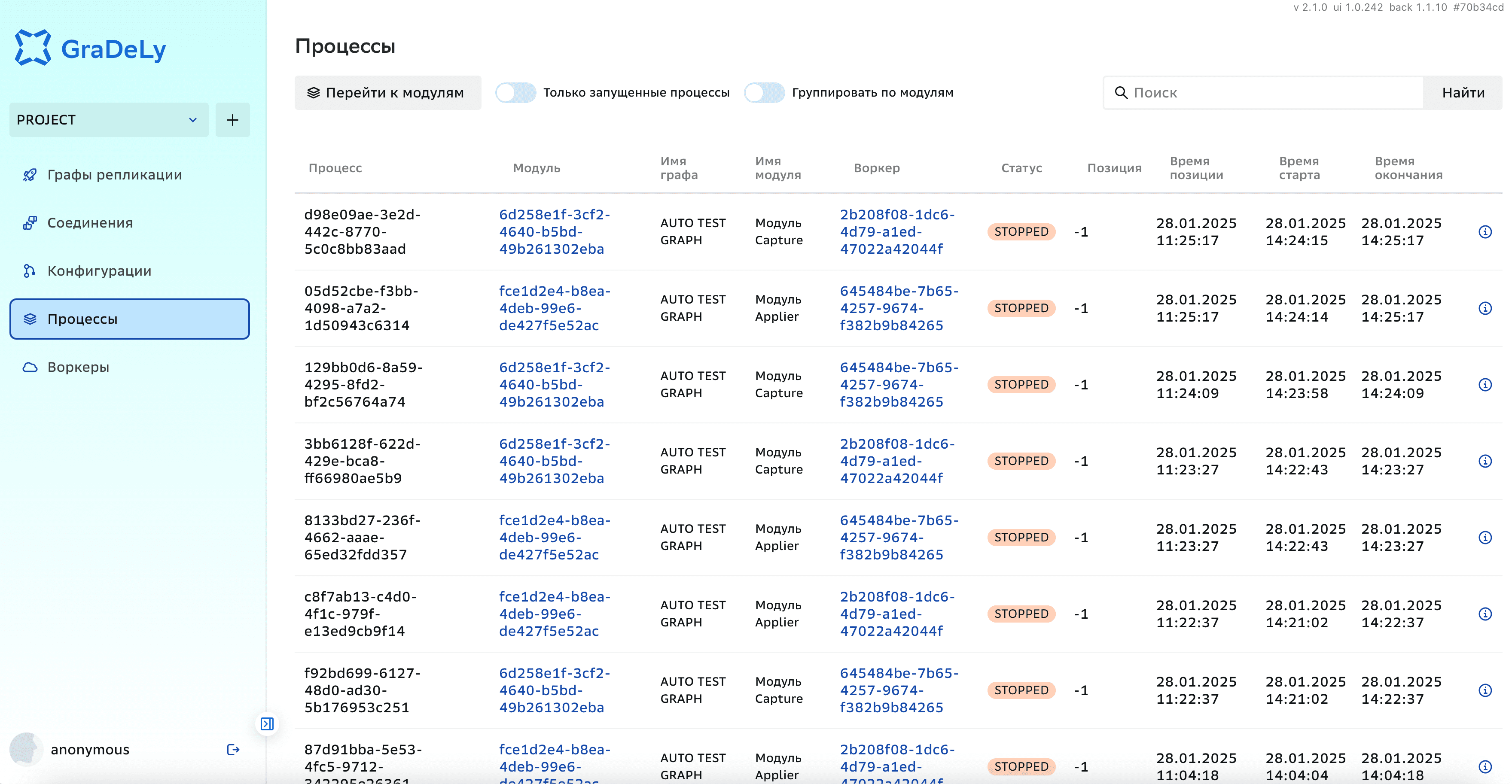Image resolution: width=1512 pixels, height=784 pixels.
Task: Enable 'Группировать по модулям' switch
Action: pyautogui.click(x=764, y=93)
